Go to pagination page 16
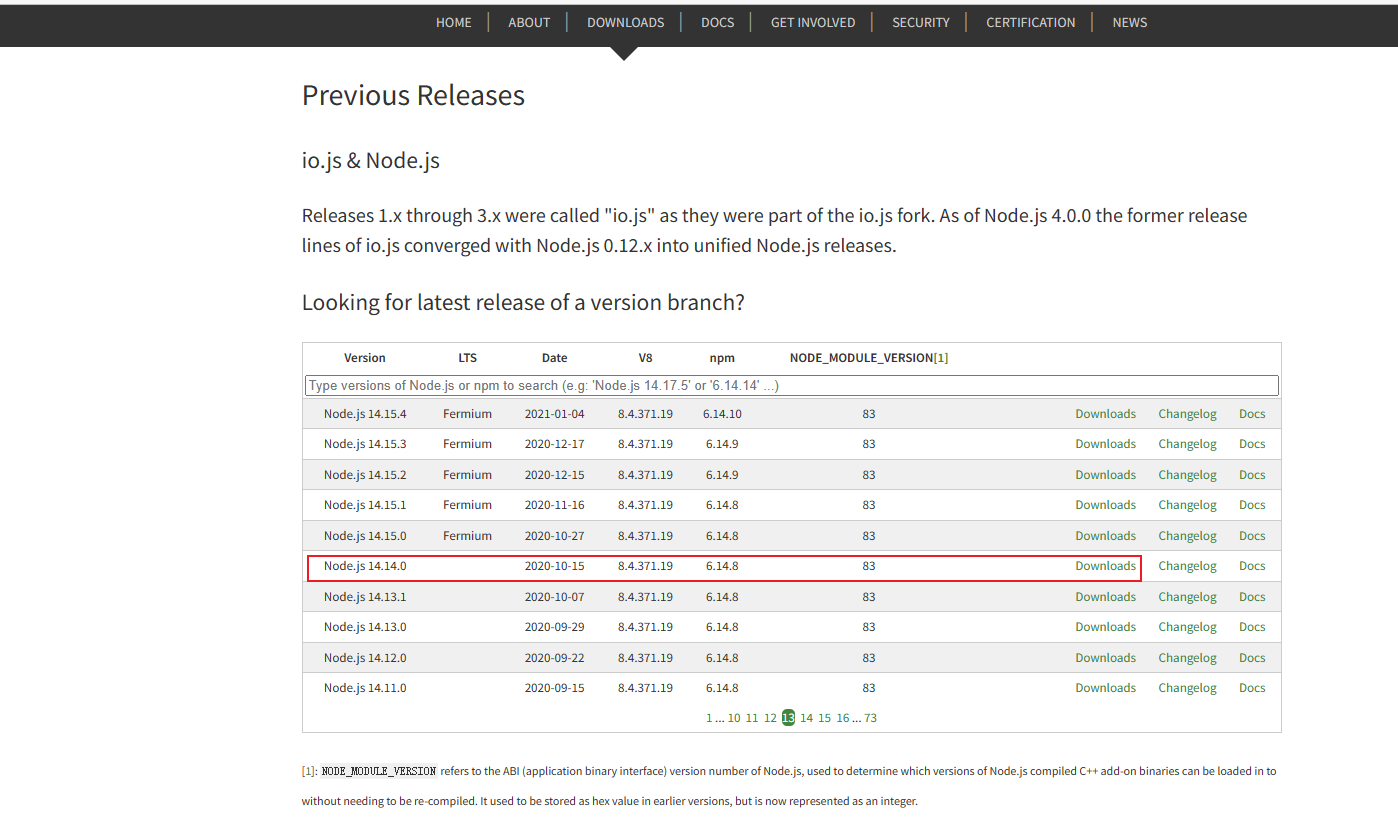 tap(843, 718)
